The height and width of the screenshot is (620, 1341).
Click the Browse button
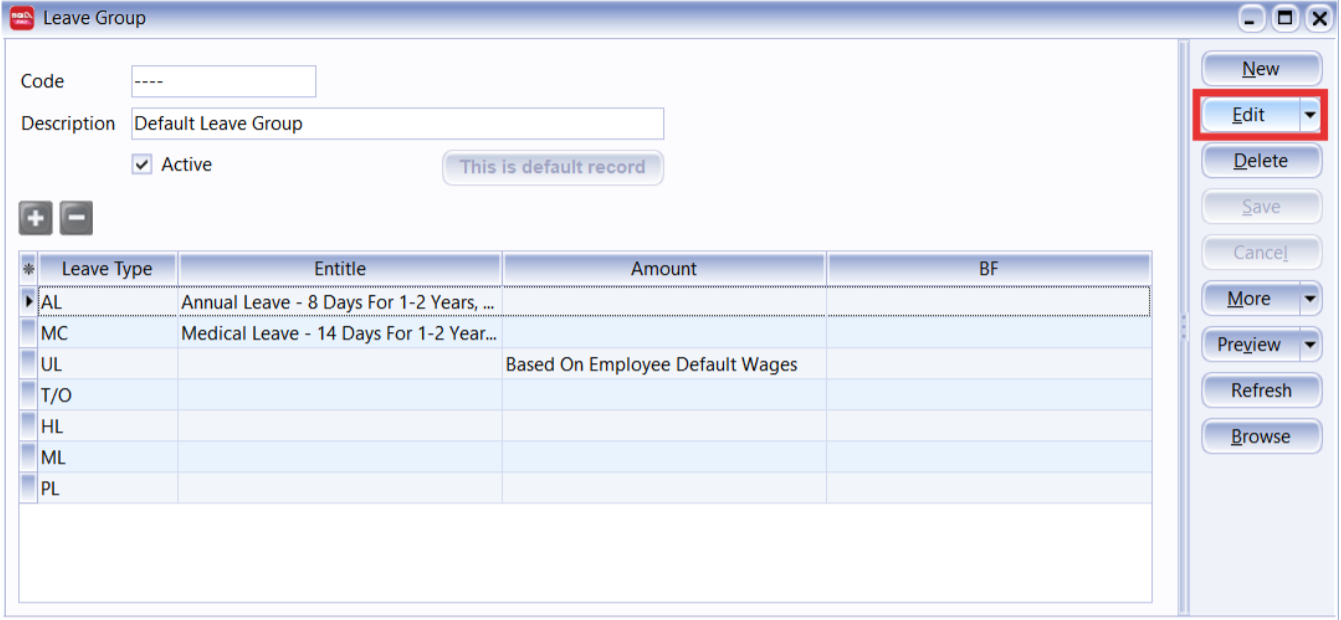1261,437
